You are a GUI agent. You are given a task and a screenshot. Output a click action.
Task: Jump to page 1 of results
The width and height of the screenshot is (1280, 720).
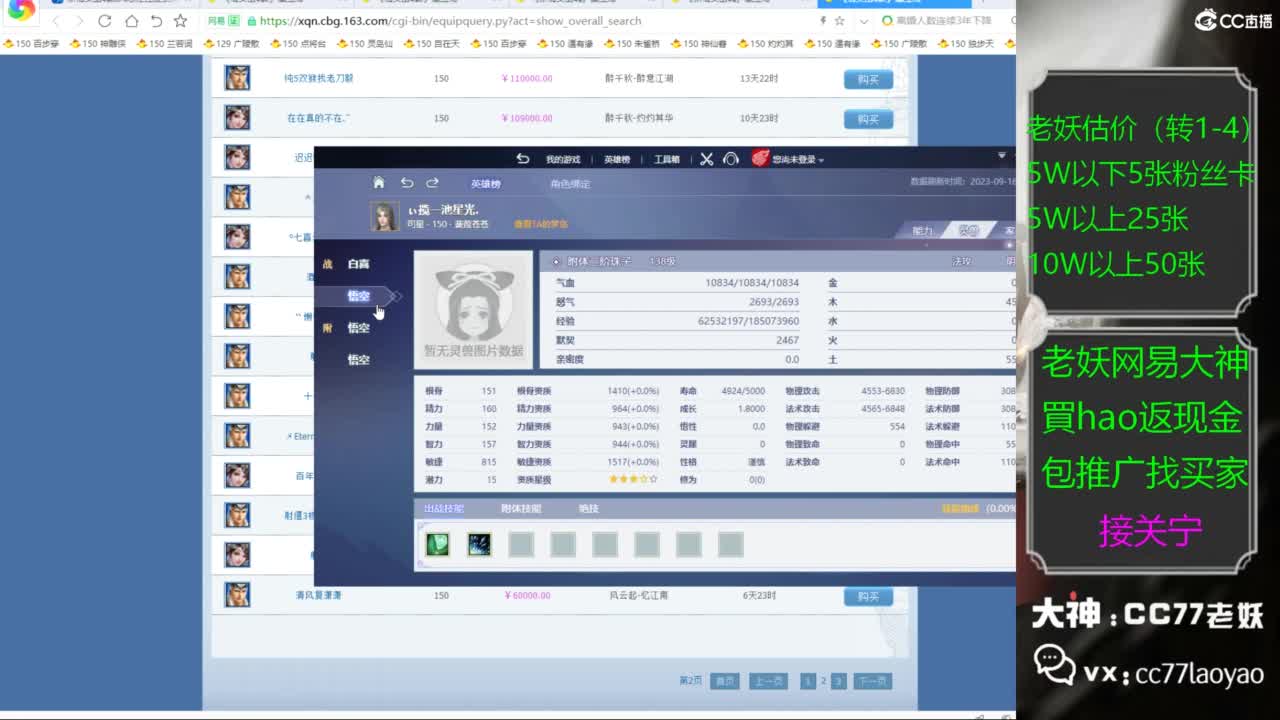tap(808, 681)
